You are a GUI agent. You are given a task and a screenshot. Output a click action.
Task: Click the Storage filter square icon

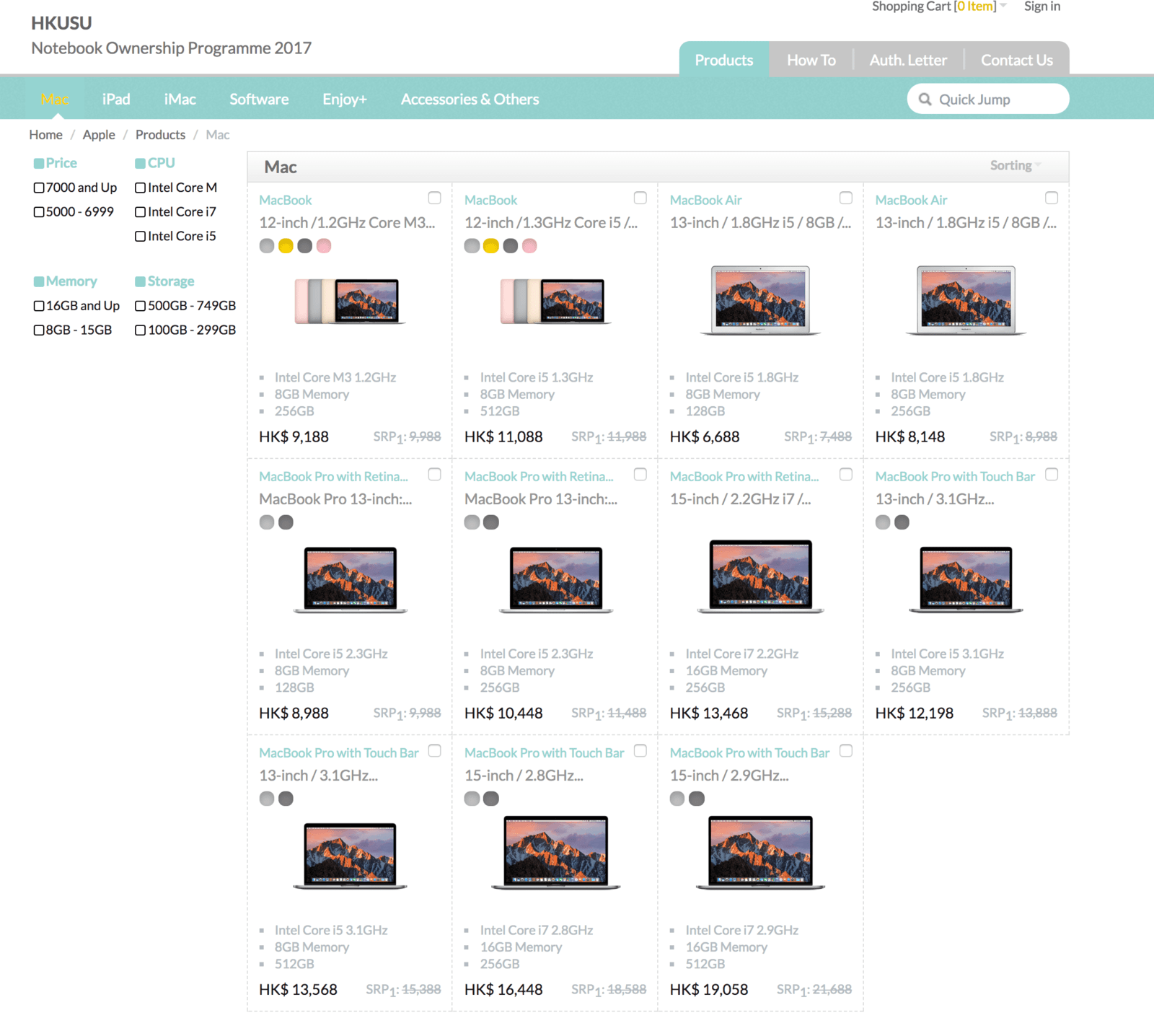pyautogui.click(x=140, y=281)
